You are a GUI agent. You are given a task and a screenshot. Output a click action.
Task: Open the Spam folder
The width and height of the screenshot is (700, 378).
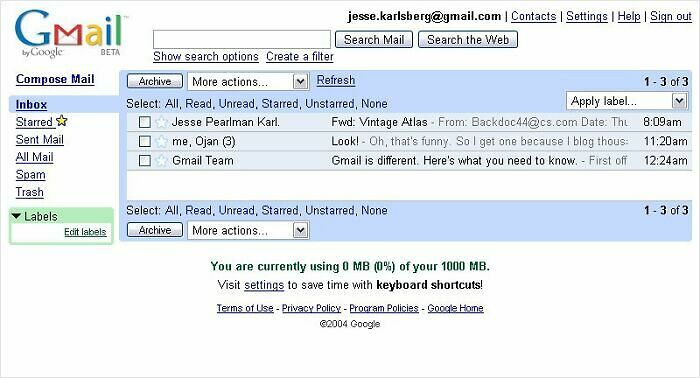click(30, 174)
